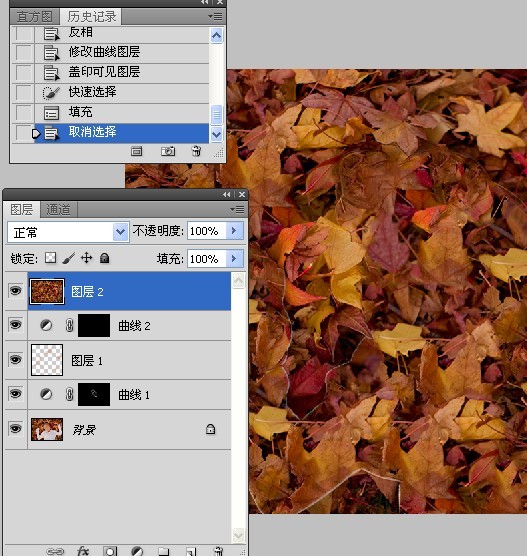Set history brush source to 快速选择

[23, 92]
